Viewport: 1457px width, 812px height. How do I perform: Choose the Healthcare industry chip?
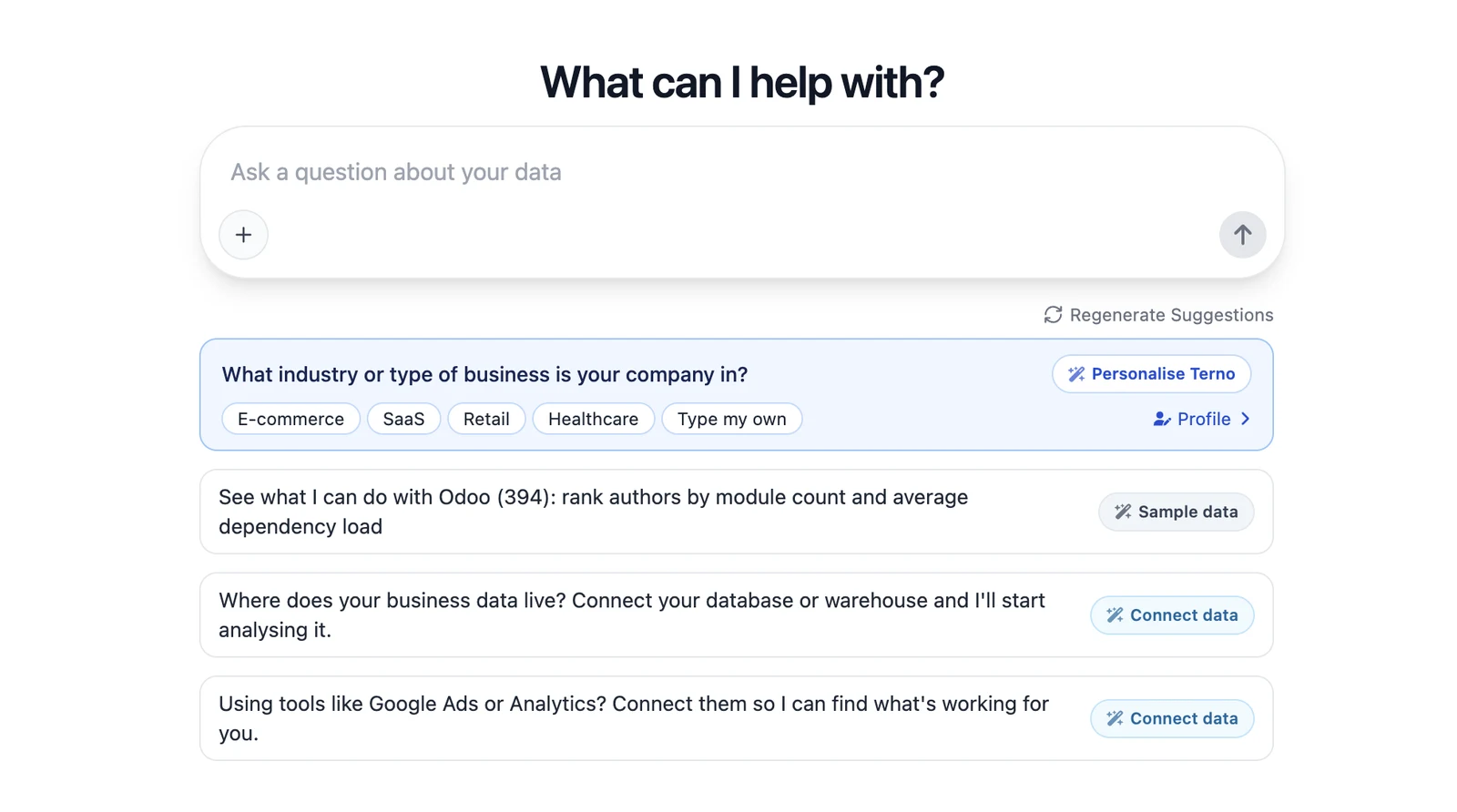coord(594,419)
